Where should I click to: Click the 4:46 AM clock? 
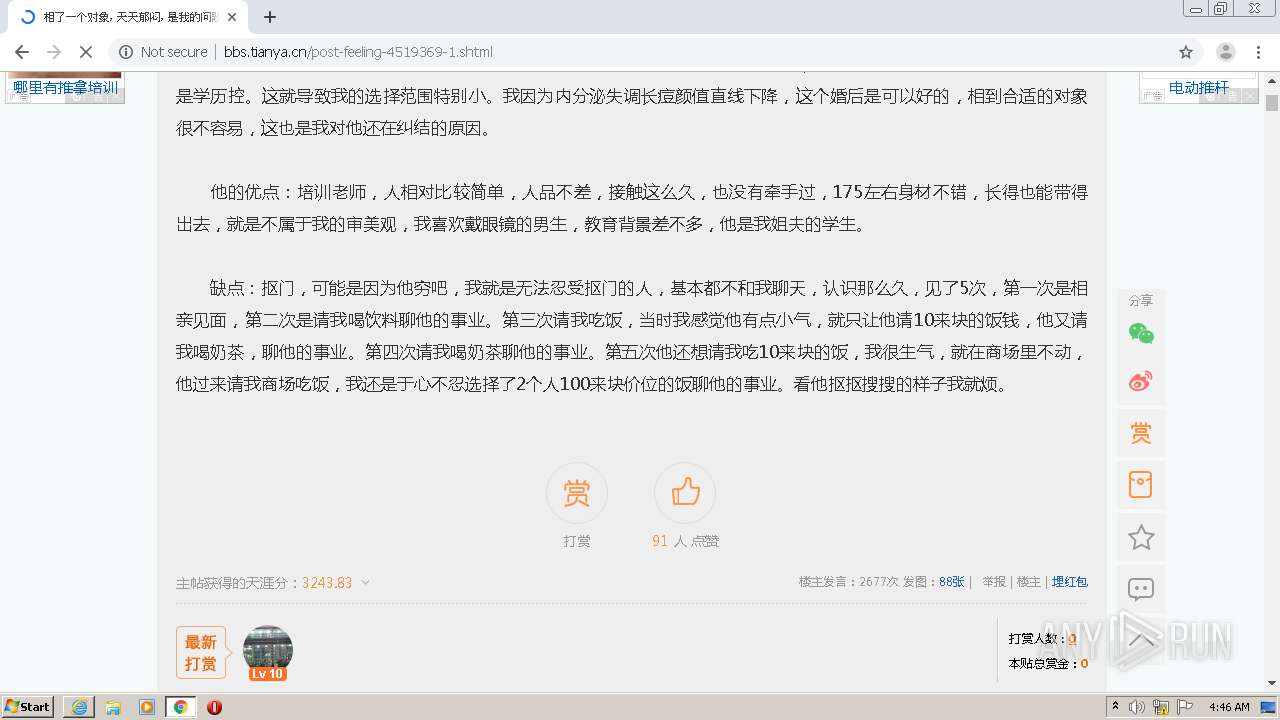[1229, 707]
